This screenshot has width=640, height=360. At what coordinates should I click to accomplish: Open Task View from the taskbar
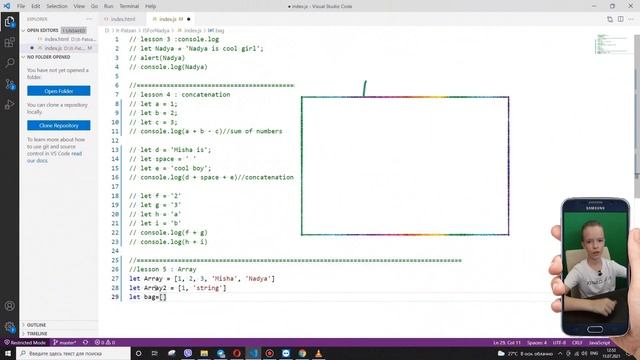155,353
